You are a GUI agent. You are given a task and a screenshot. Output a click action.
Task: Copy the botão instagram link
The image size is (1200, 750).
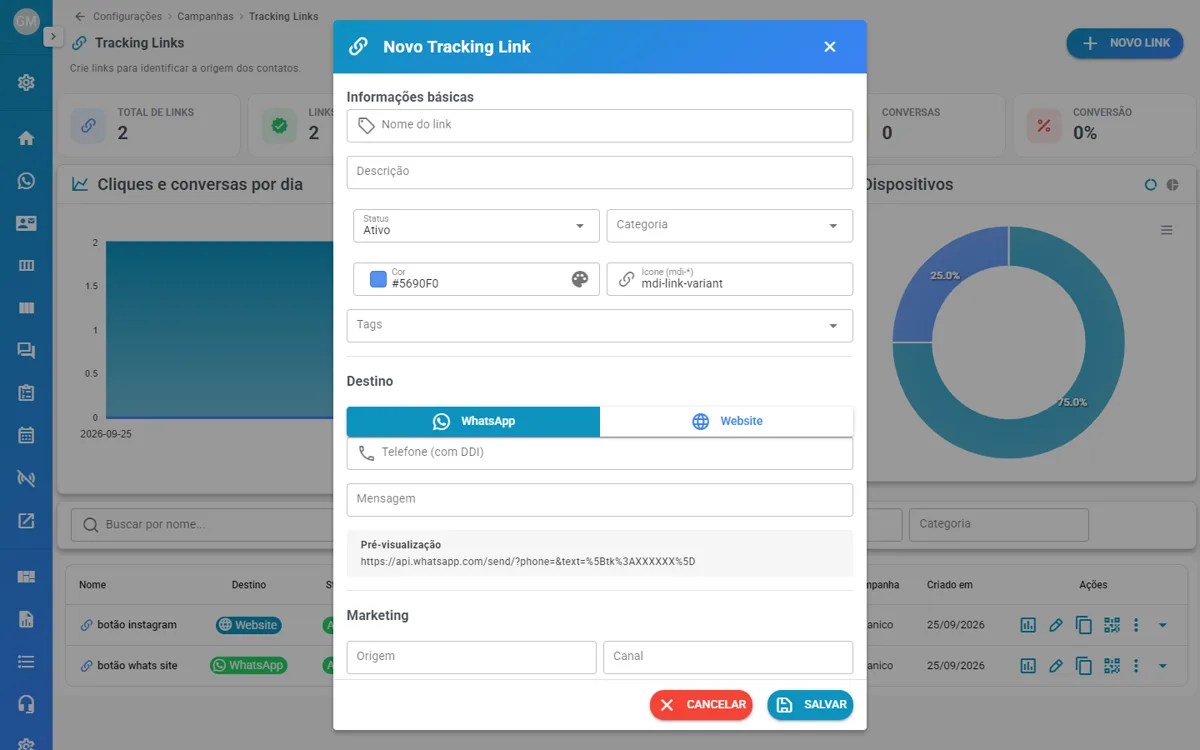[1084, 625]
